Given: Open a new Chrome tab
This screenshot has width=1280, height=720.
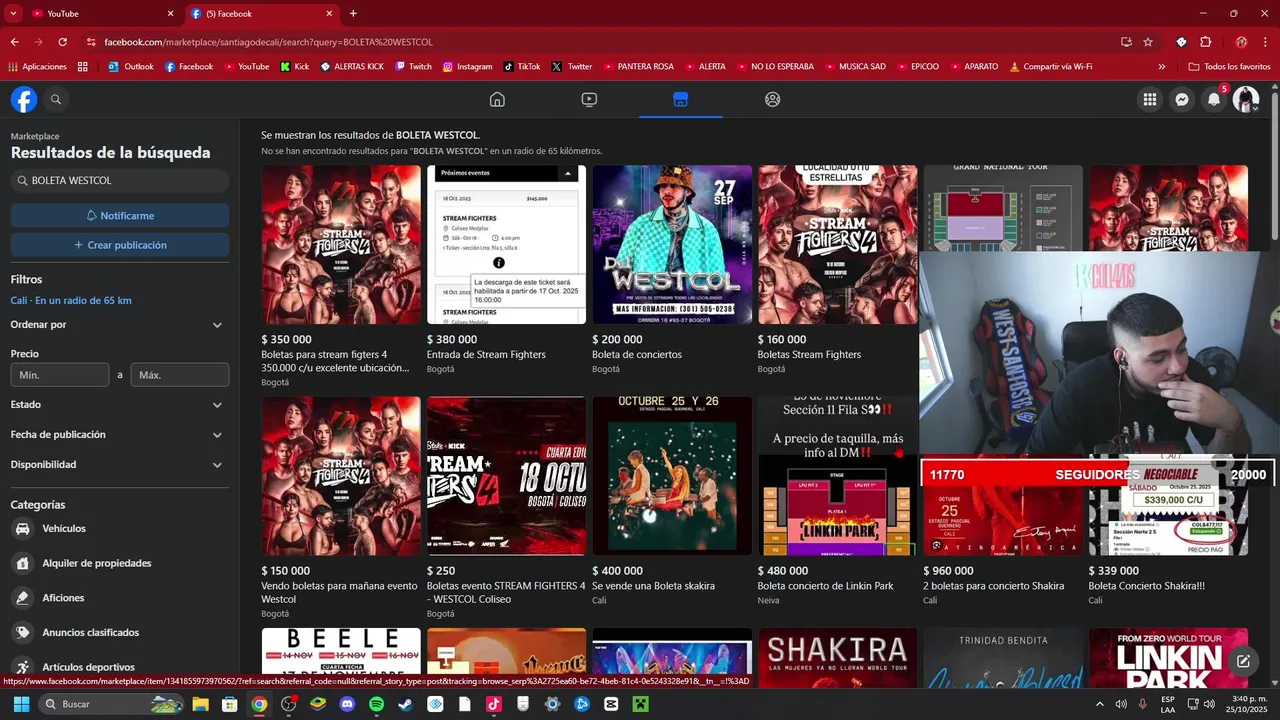Looking at the screenshot, I should 353,13.
